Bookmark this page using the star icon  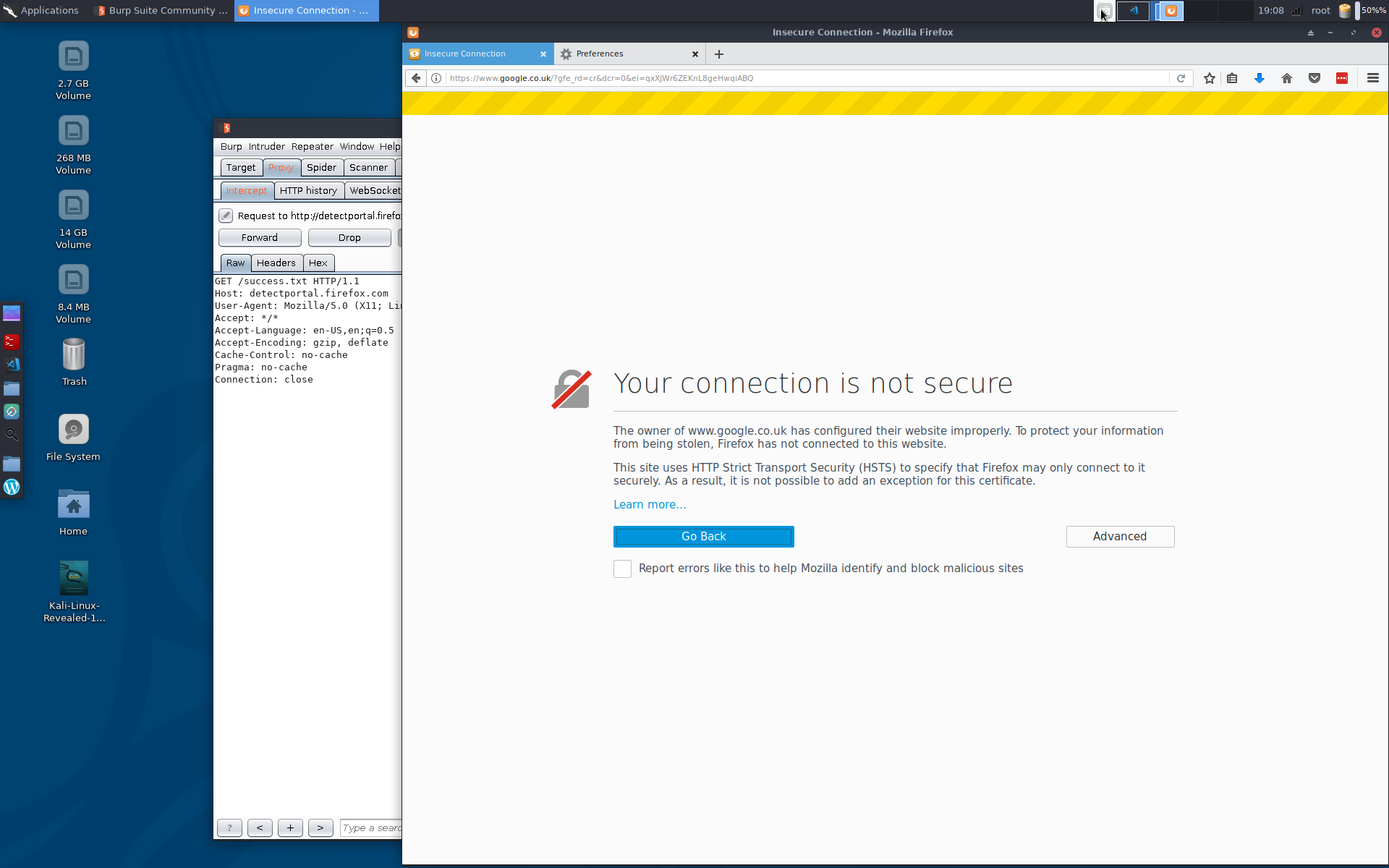pyautogui.click(x=1209, y=78)
